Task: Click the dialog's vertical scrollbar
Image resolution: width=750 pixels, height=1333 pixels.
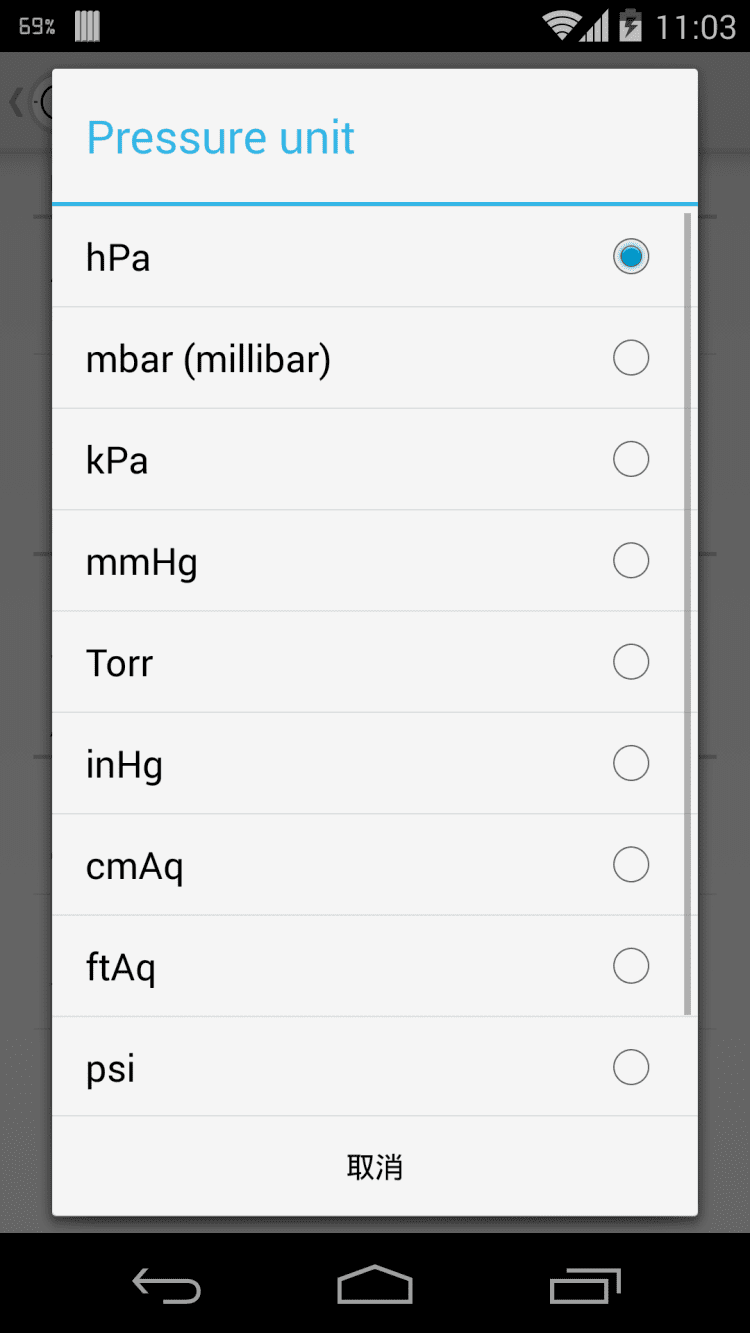Action: [x=688, y=612]
